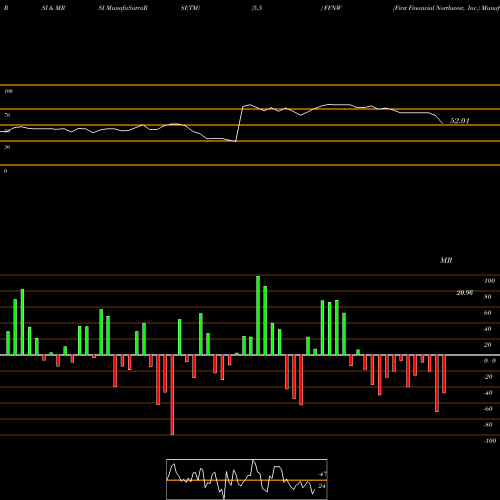
Task: Click the 'SI & MR' header label
Action: click(x=53, y=8)
